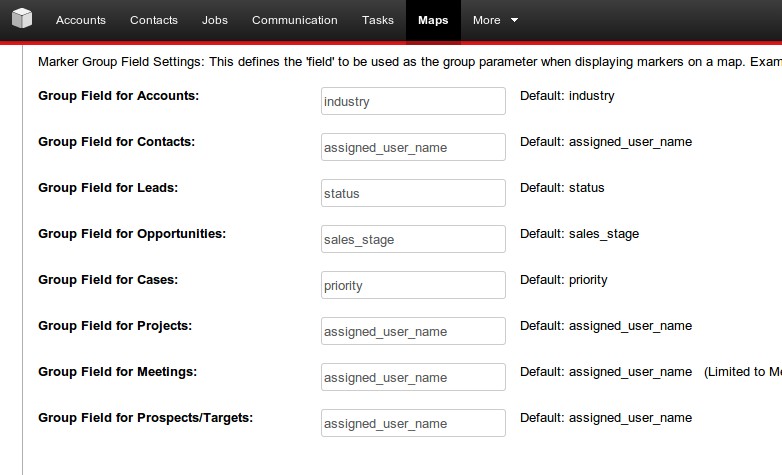Open the Communication menu item

pos(294,20)
